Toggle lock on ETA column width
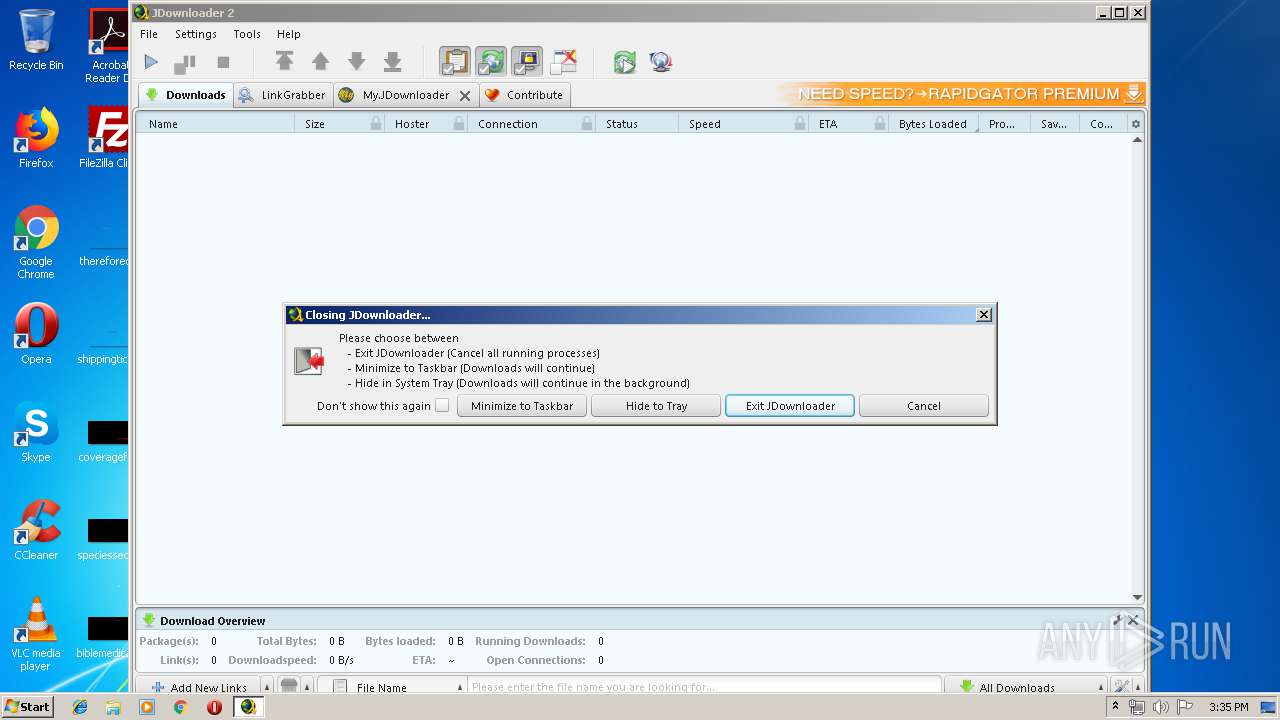 click(x=880, y=124)
